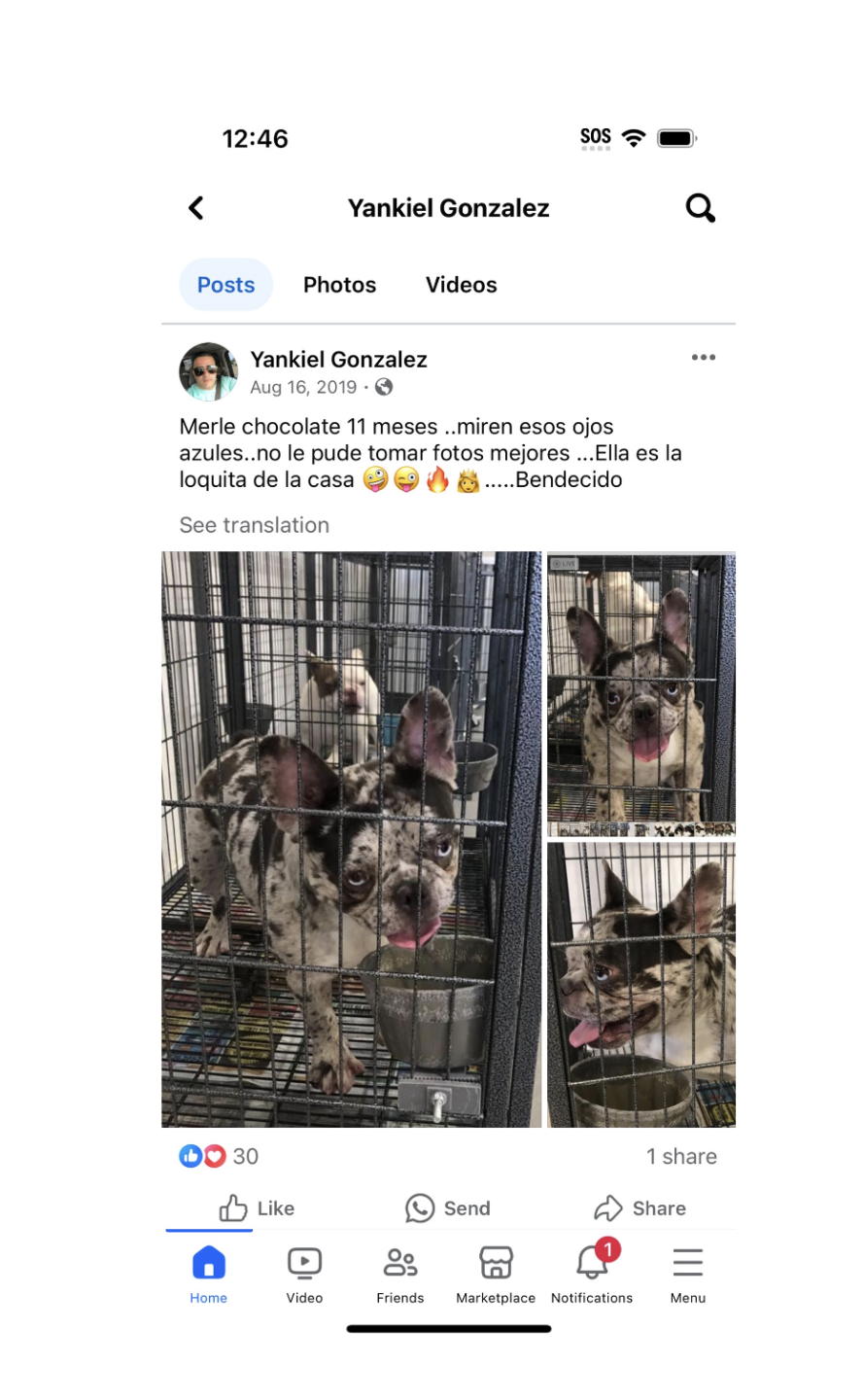This screenshot has height=1400, width=864.
Task: Switch to the Videos tab
Action: pyautogui.click(x=461, y=285)
